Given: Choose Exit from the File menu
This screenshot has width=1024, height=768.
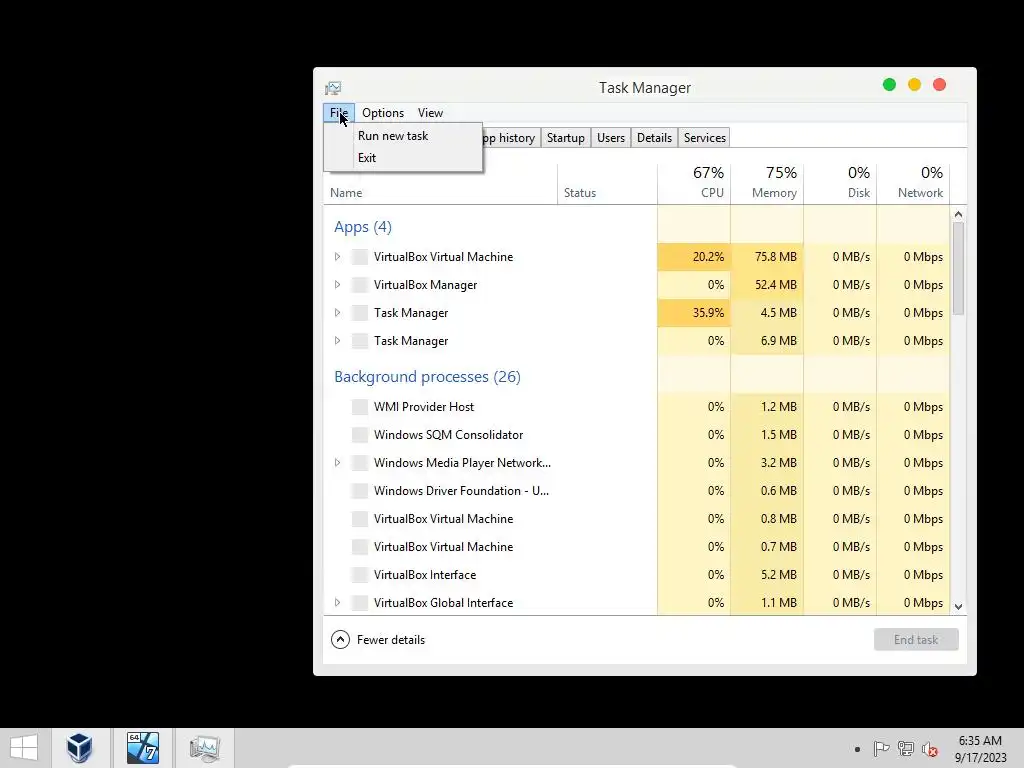Looking at the screenshot, I should 403,158.
